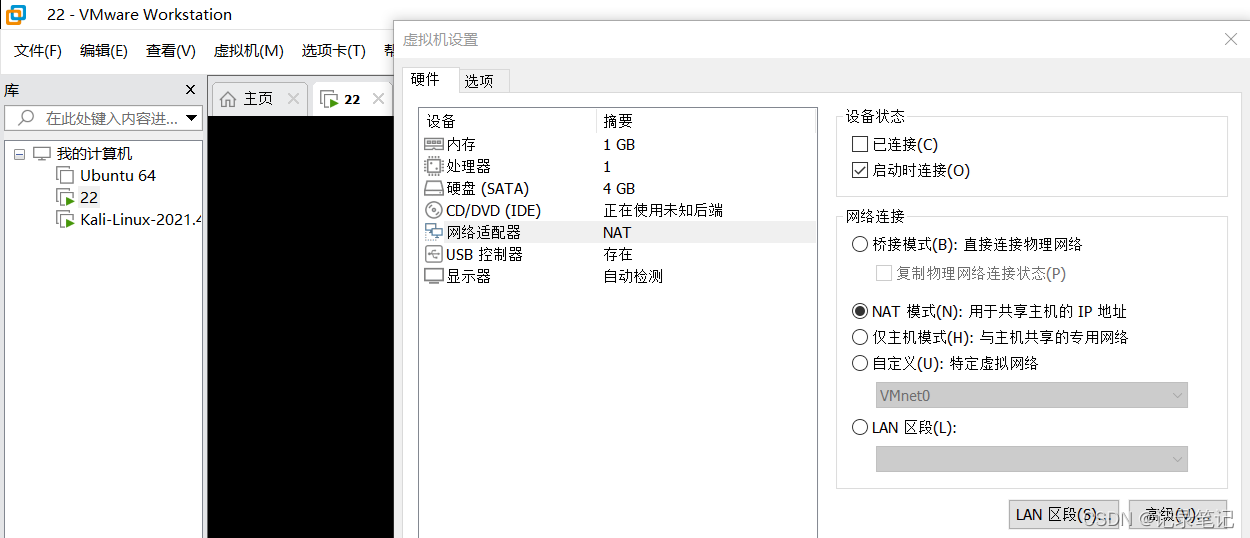Select LAN 区段(L) radio button
This screenshot has height=538, width=1250.
[859, 427]
